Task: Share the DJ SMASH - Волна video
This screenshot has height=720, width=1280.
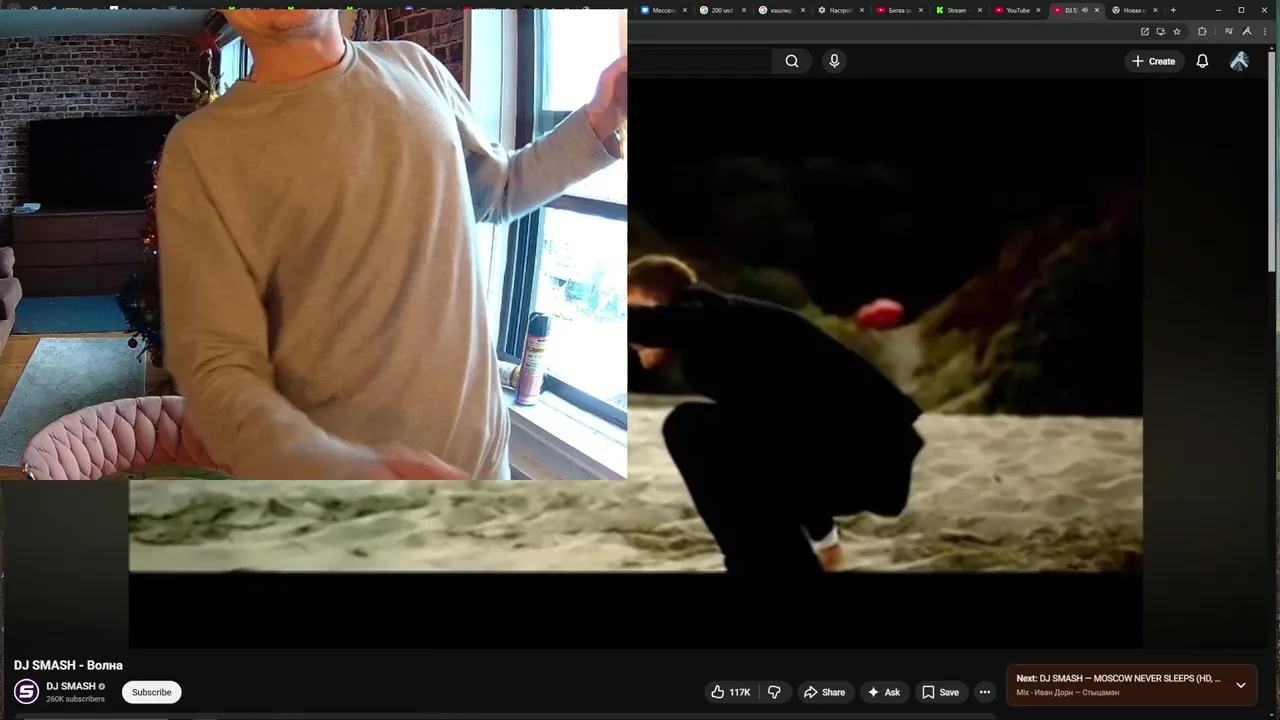Action: [824, 692]
